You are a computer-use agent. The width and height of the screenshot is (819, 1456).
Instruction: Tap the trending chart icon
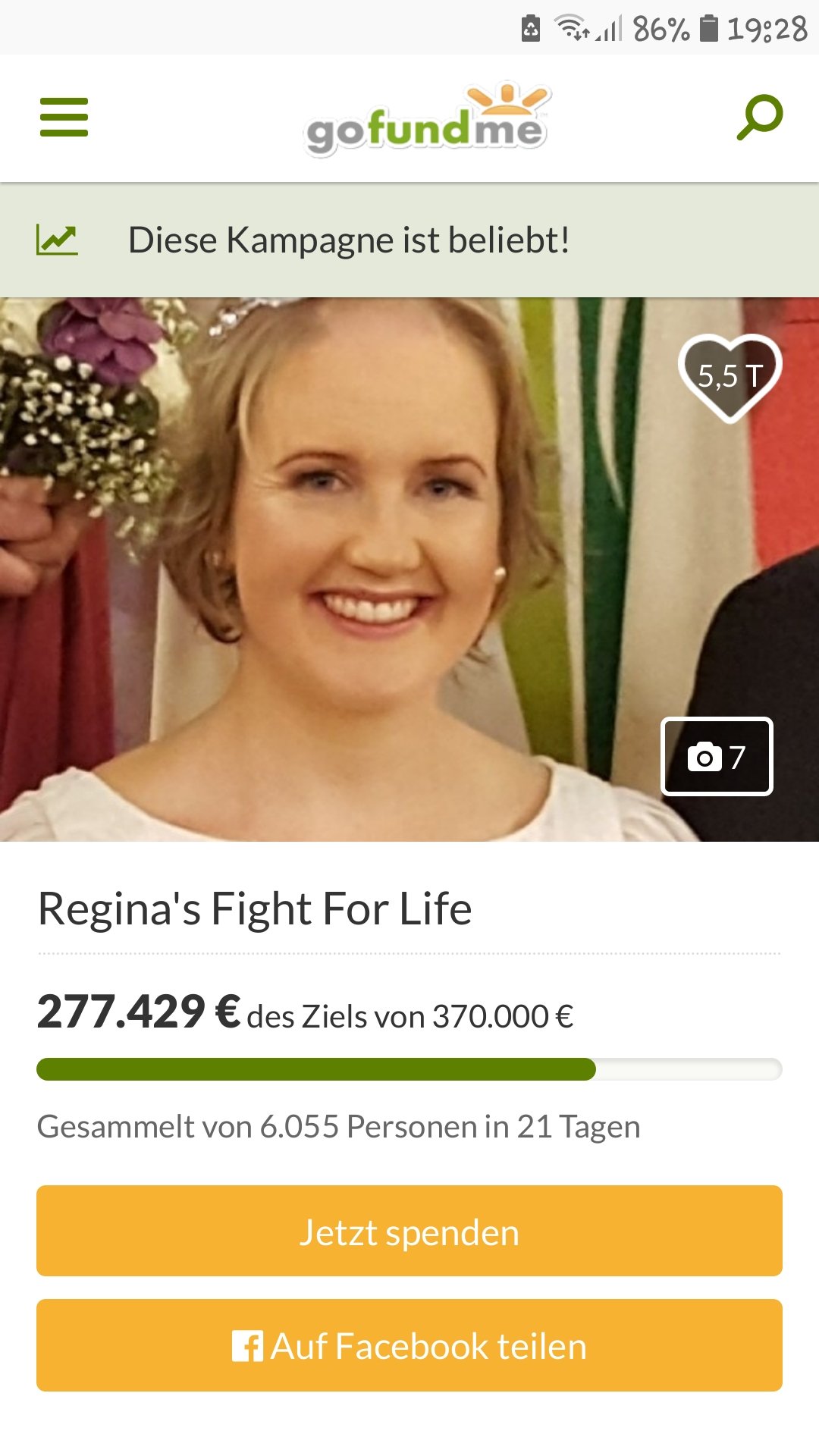pyautogui.click(x=57, y=240)
